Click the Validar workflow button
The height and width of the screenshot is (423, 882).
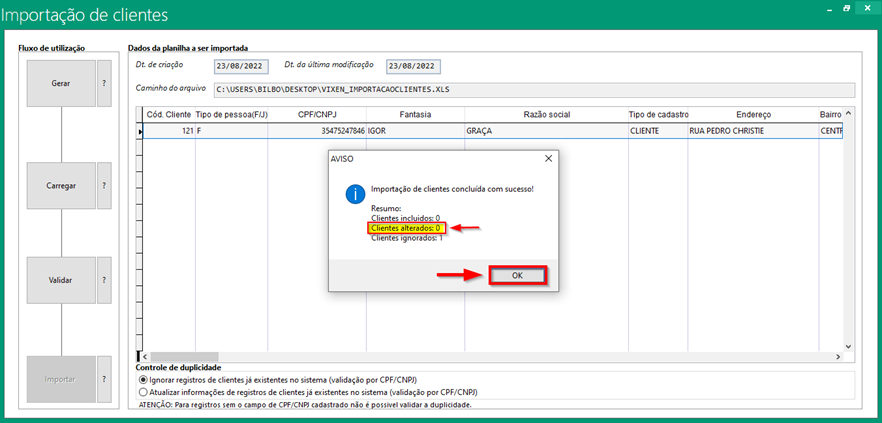tap(60, 280)
